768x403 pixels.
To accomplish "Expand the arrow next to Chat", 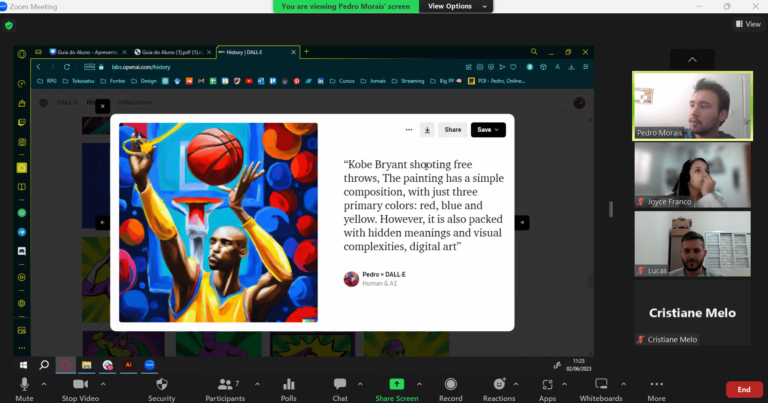I will click(360, 384).
